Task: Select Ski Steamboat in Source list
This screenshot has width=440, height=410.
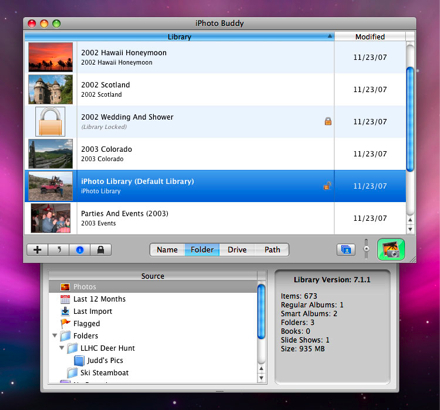Action: (x=104, y=373)
